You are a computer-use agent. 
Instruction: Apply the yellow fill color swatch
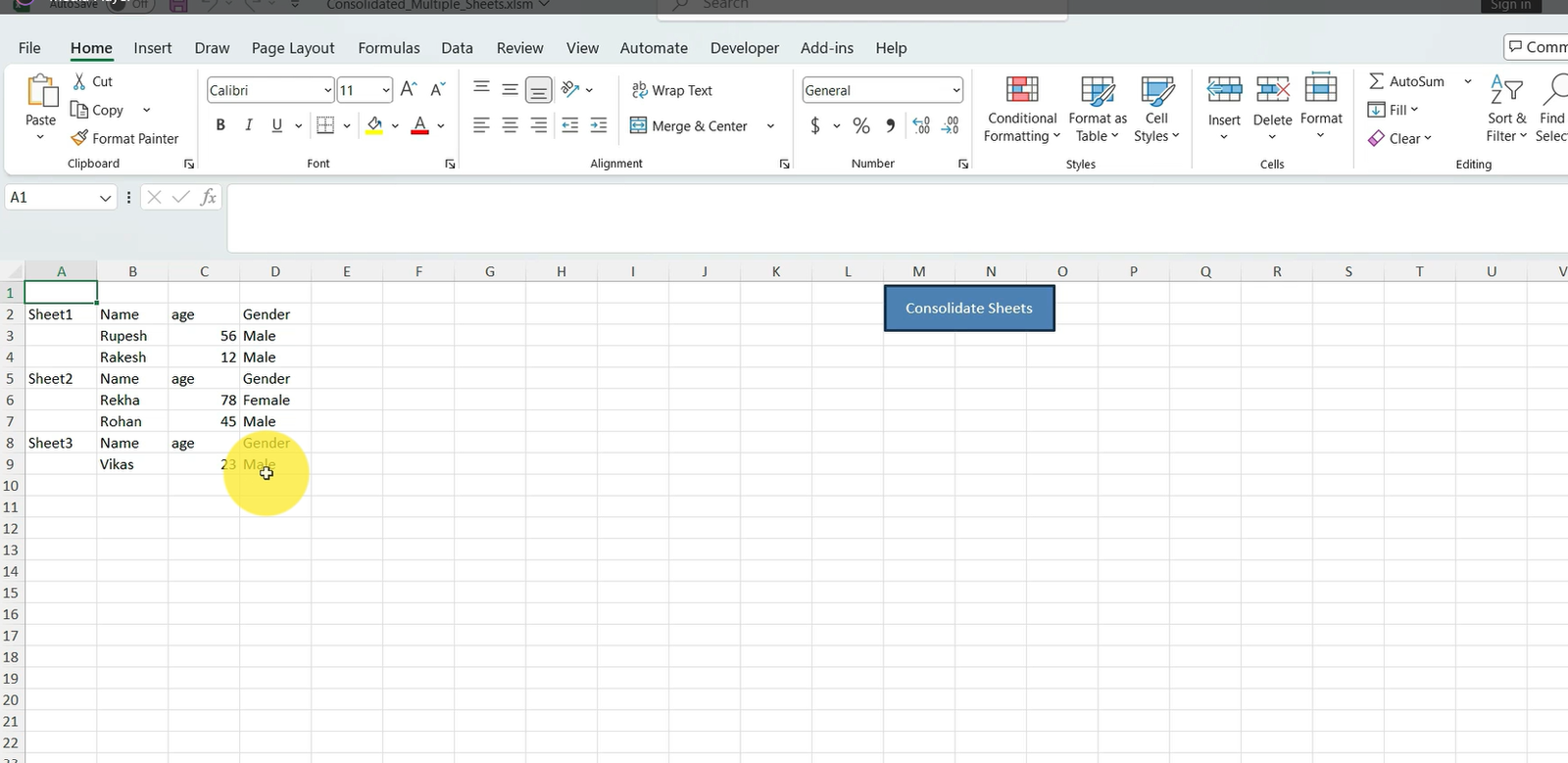tap(374, 125)
